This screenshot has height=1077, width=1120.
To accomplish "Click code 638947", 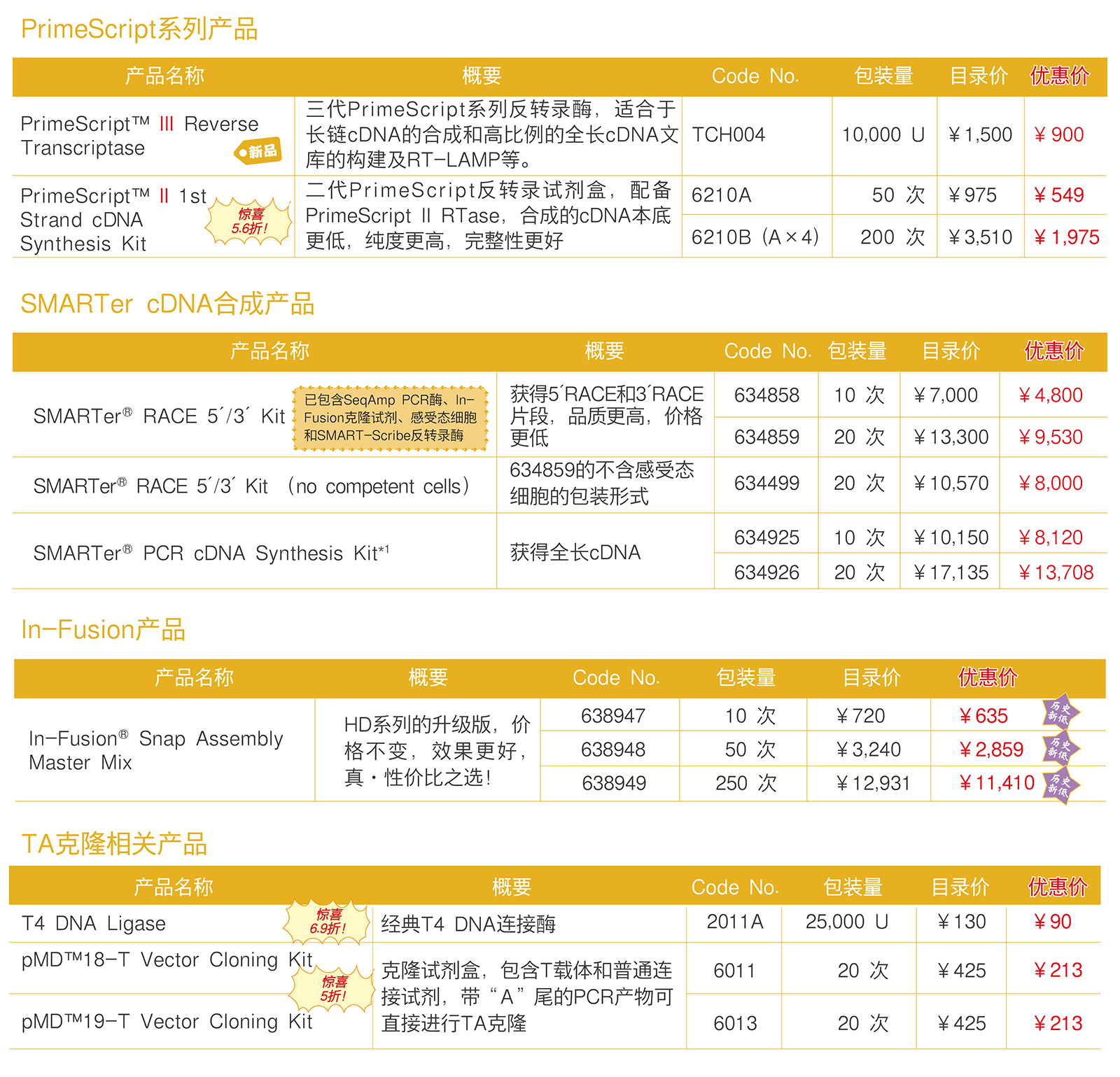I will pyautogui.click(x=613, y=716).
